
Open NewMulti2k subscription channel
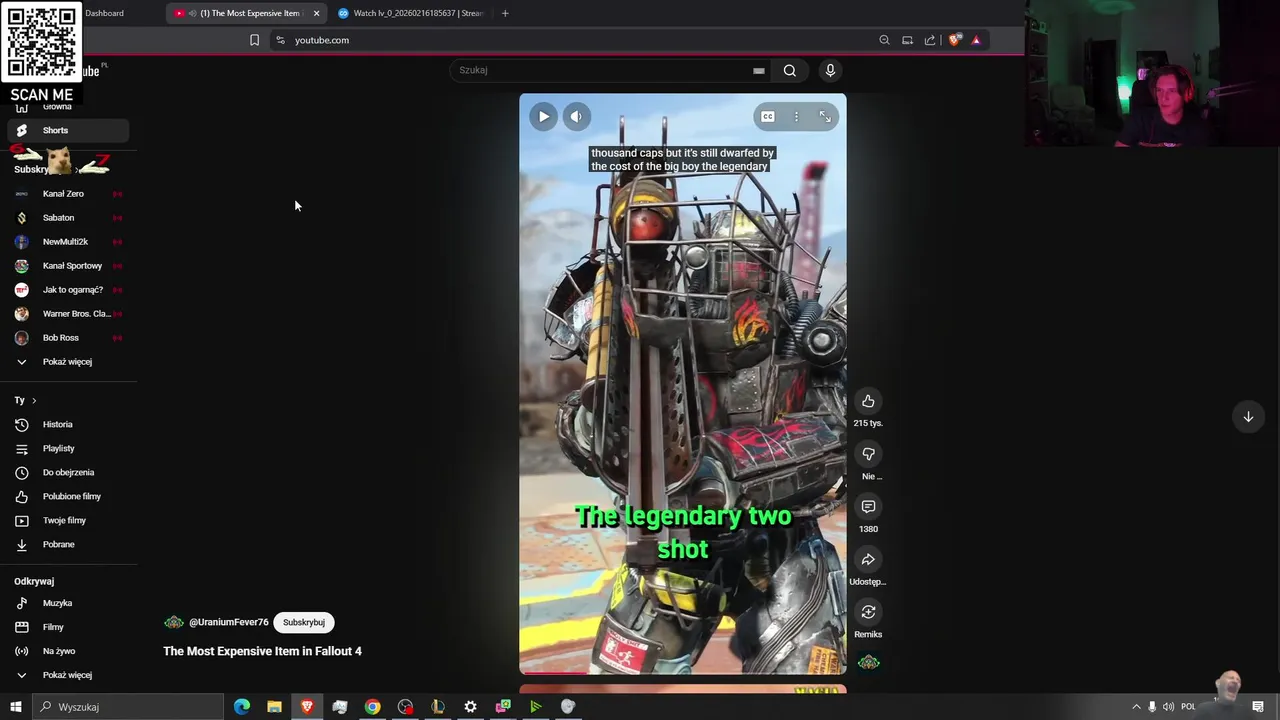click(68, 242)
